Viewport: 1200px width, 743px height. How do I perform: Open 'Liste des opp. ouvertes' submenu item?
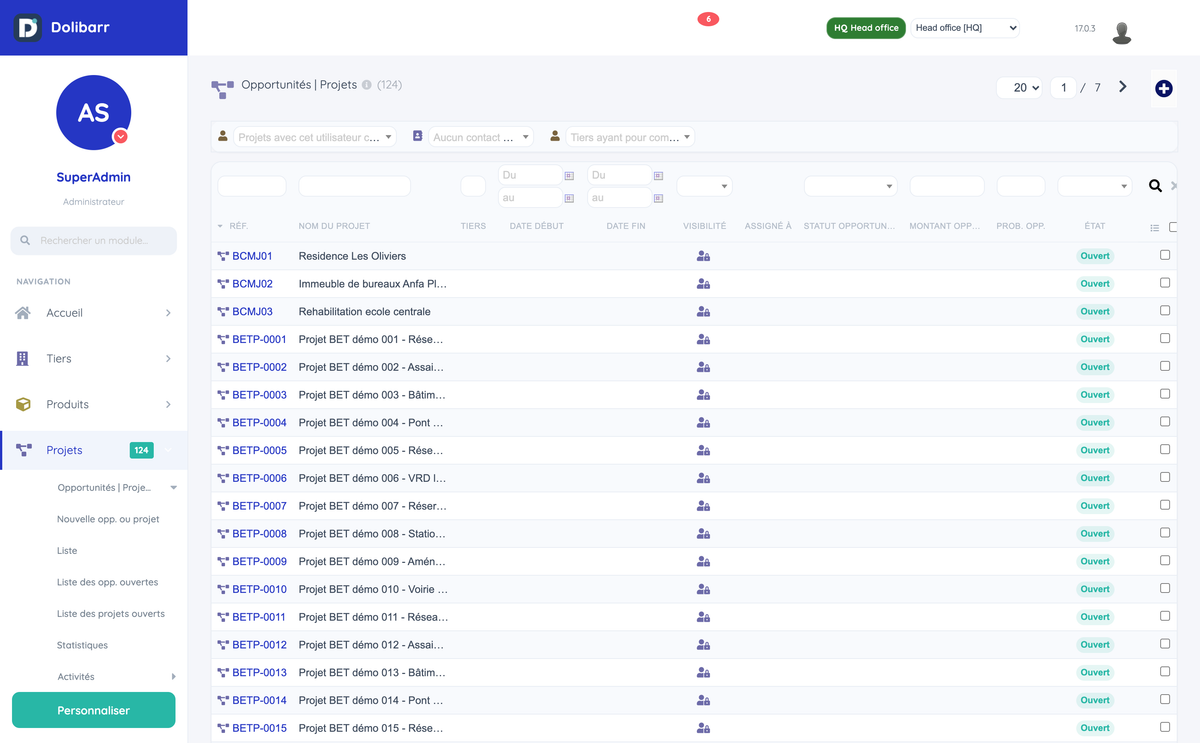tap(107, 582)
